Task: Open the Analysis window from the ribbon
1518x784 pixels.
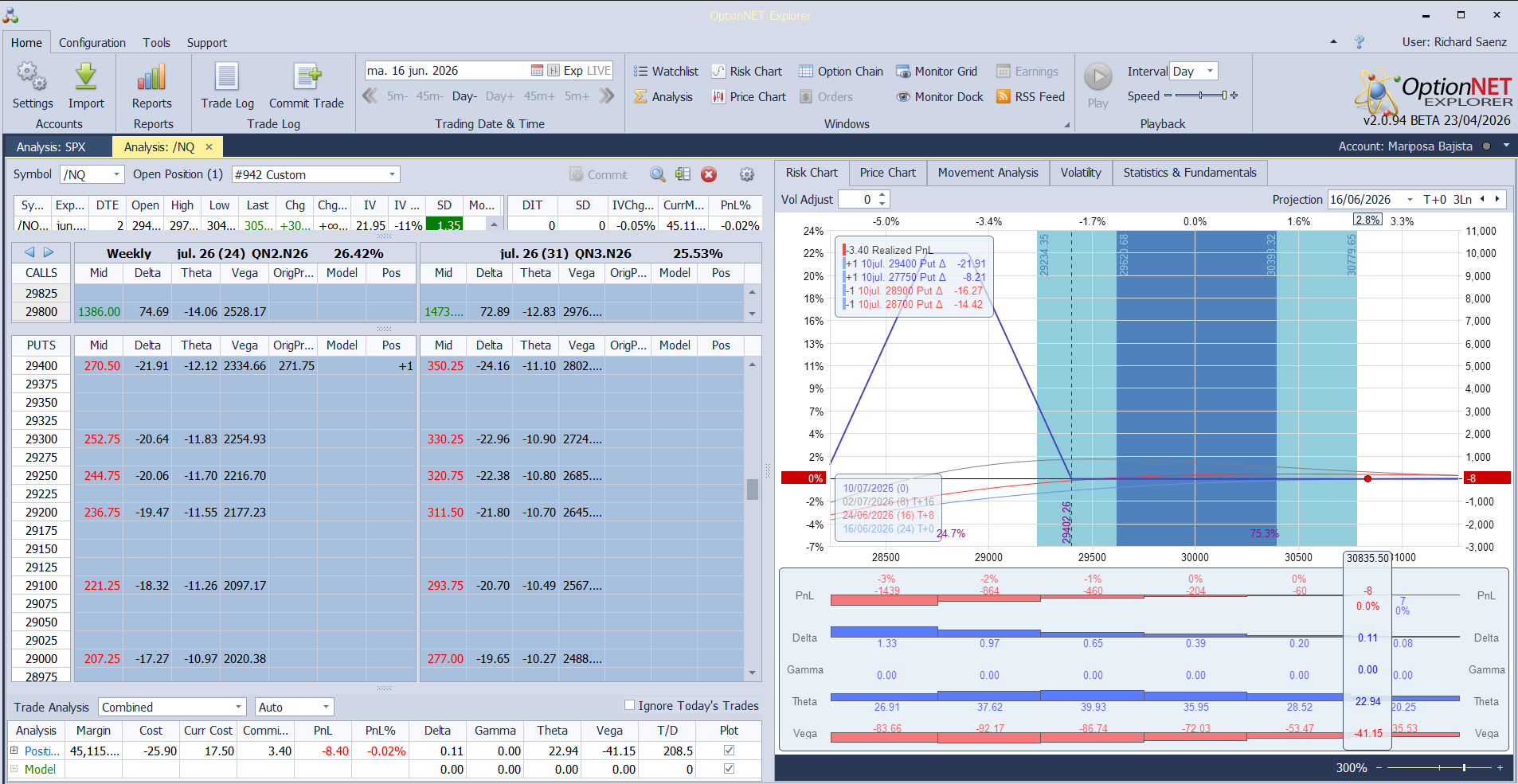Action: coord(663,97)
